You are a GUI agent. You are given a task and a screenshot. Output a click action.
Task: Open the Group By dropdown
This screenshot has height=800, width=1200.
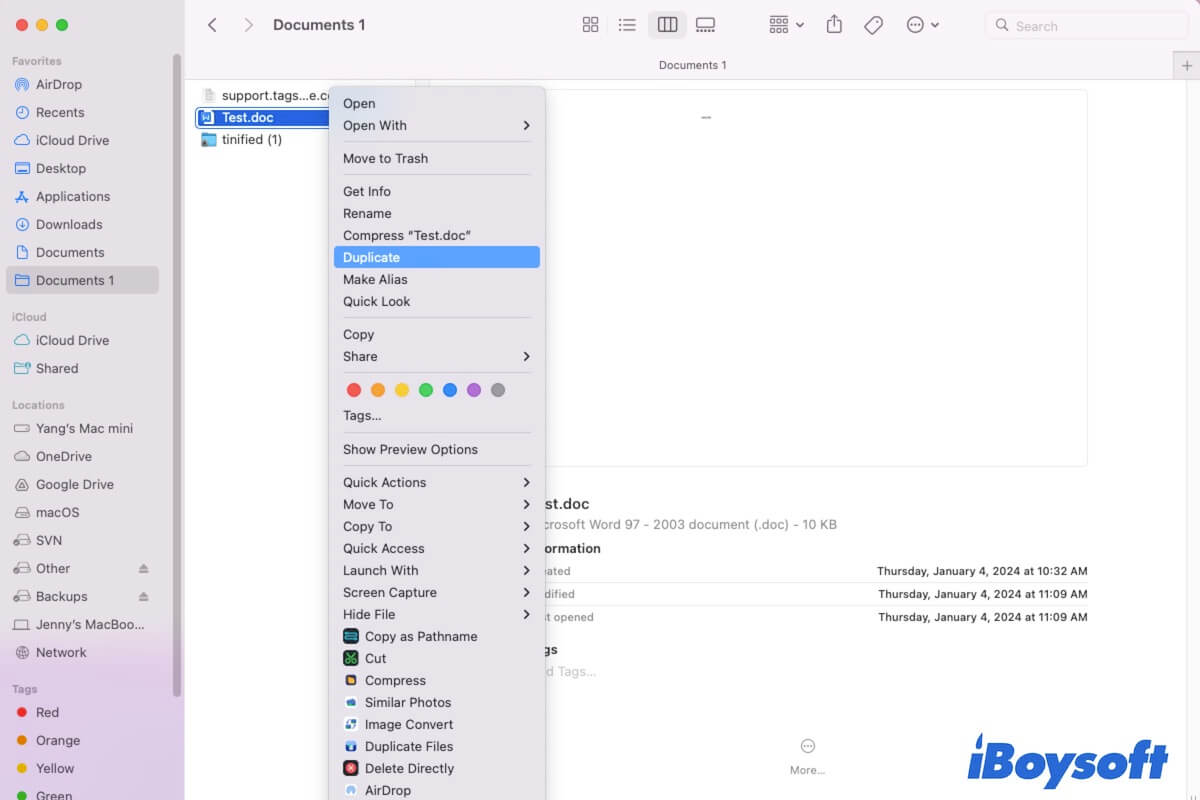click(x=786, y=25)
